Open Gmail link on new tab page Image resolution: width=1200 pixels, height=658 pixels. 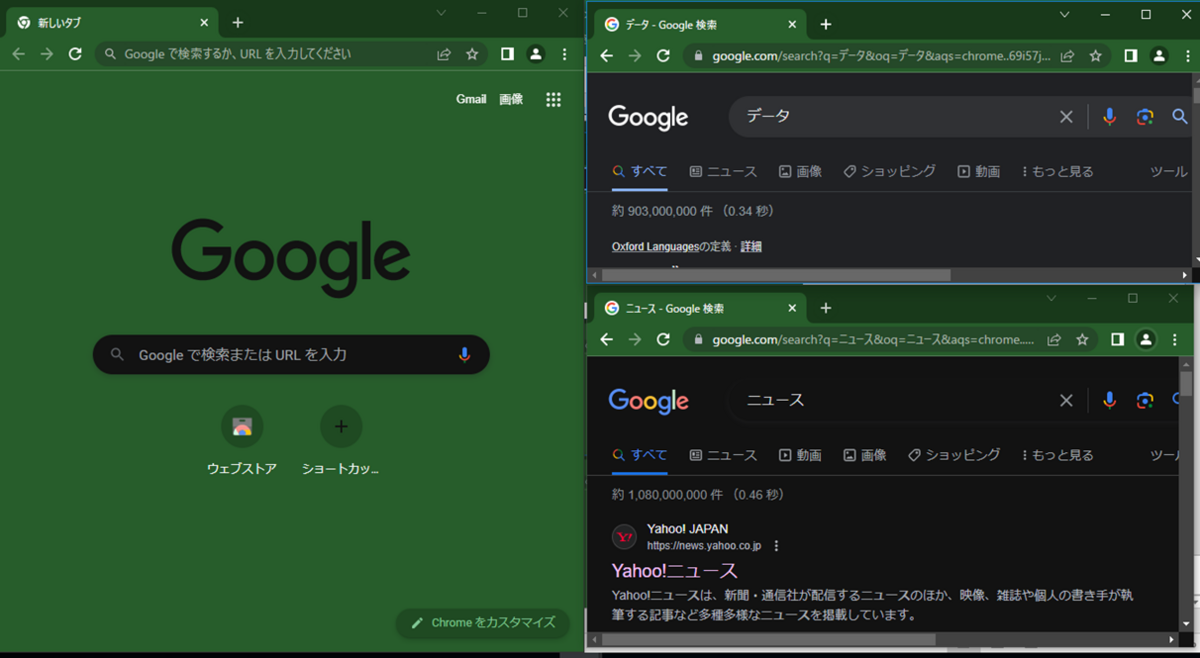coord(471,99)
